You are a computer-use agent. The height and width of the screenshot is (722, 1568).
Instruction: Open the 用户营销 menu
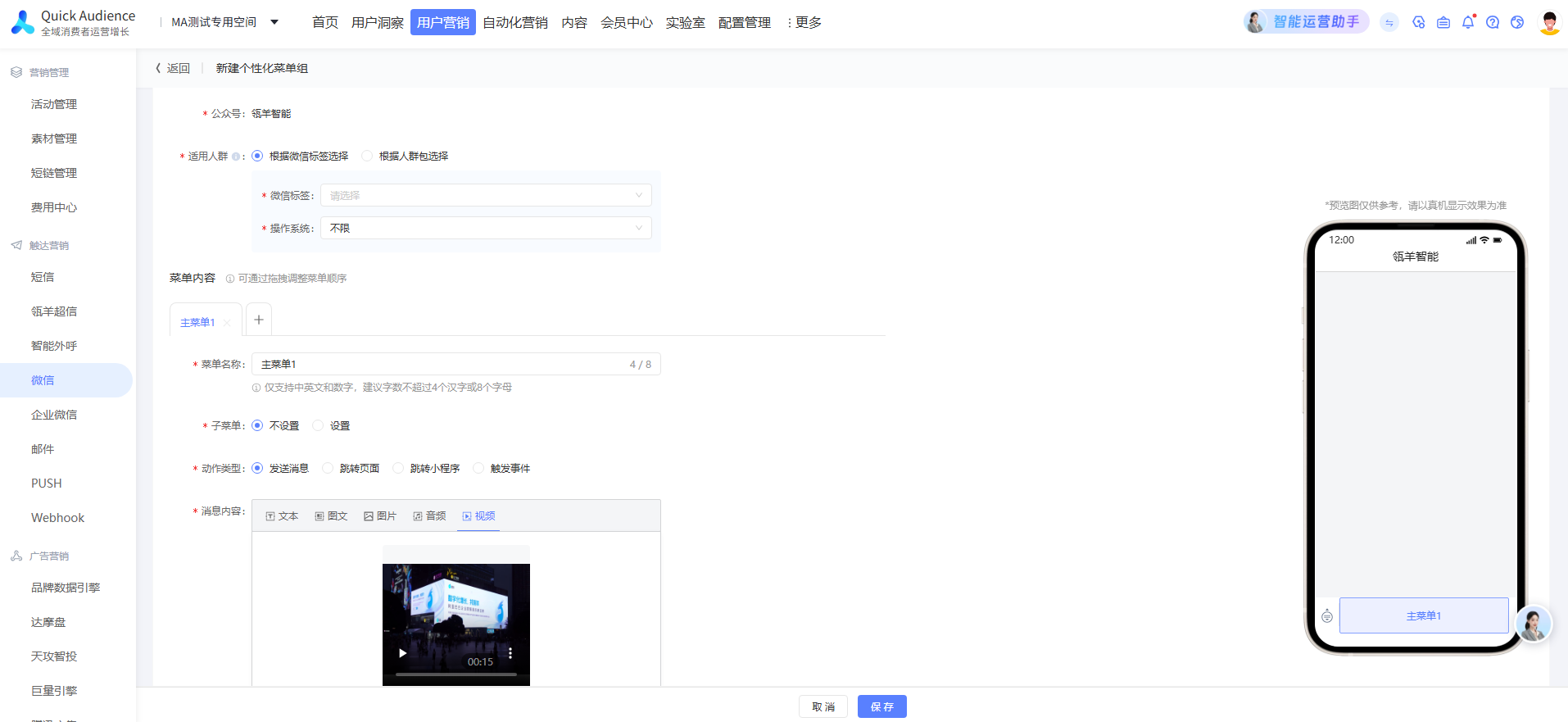click(443, 22)
